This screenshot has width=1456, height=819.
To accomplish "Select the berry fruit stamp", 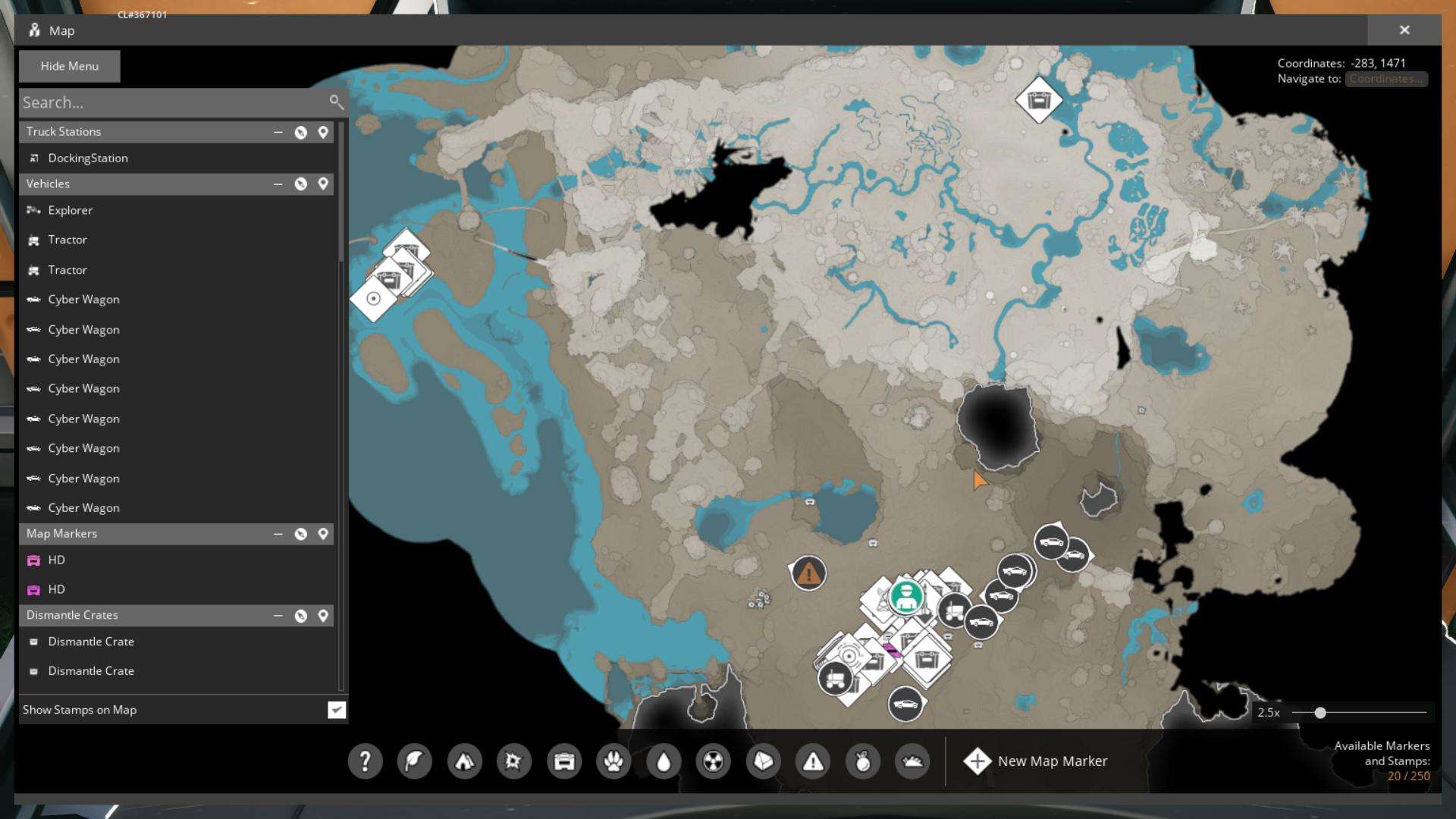I will click(x=863, y=761).
